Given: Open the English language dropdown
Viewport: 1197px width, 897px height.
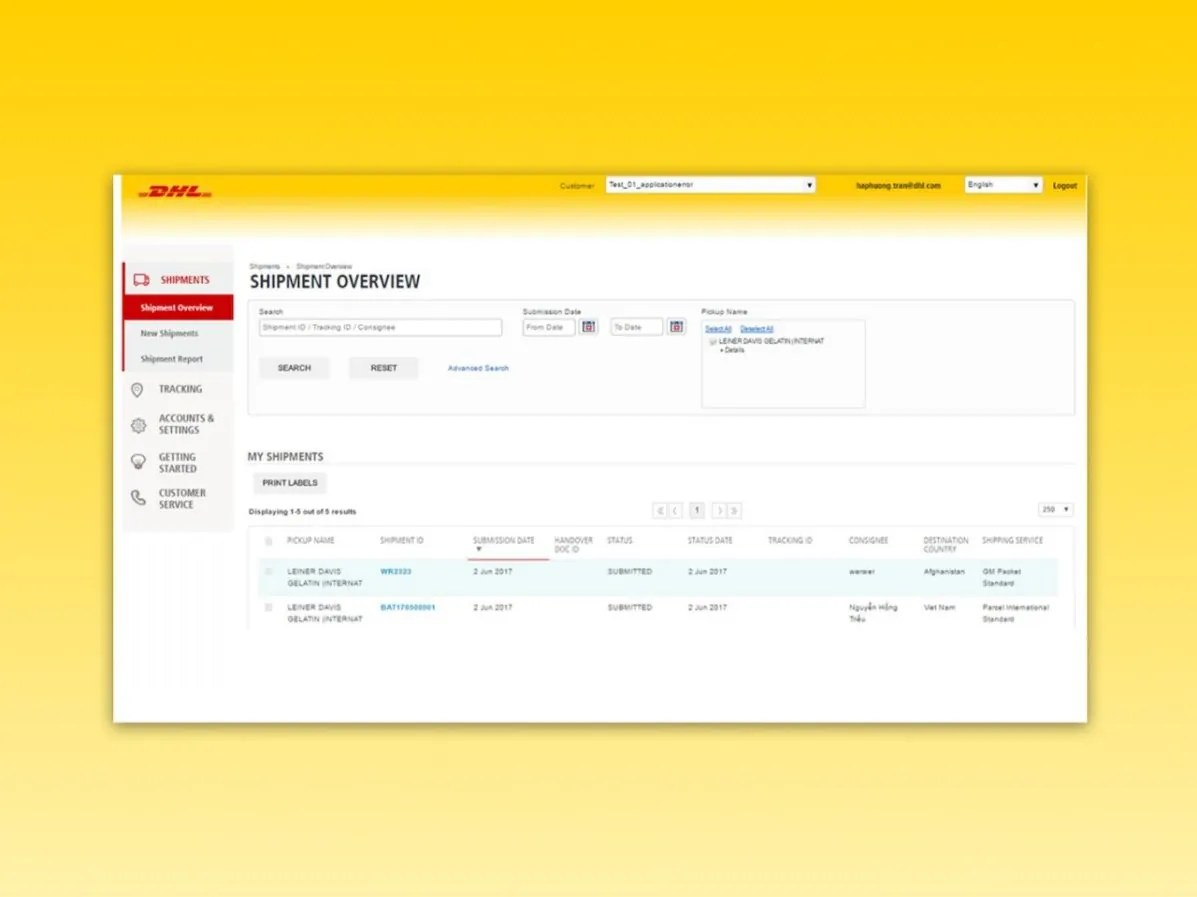Looking at the screenshot, I should 1003,185.
